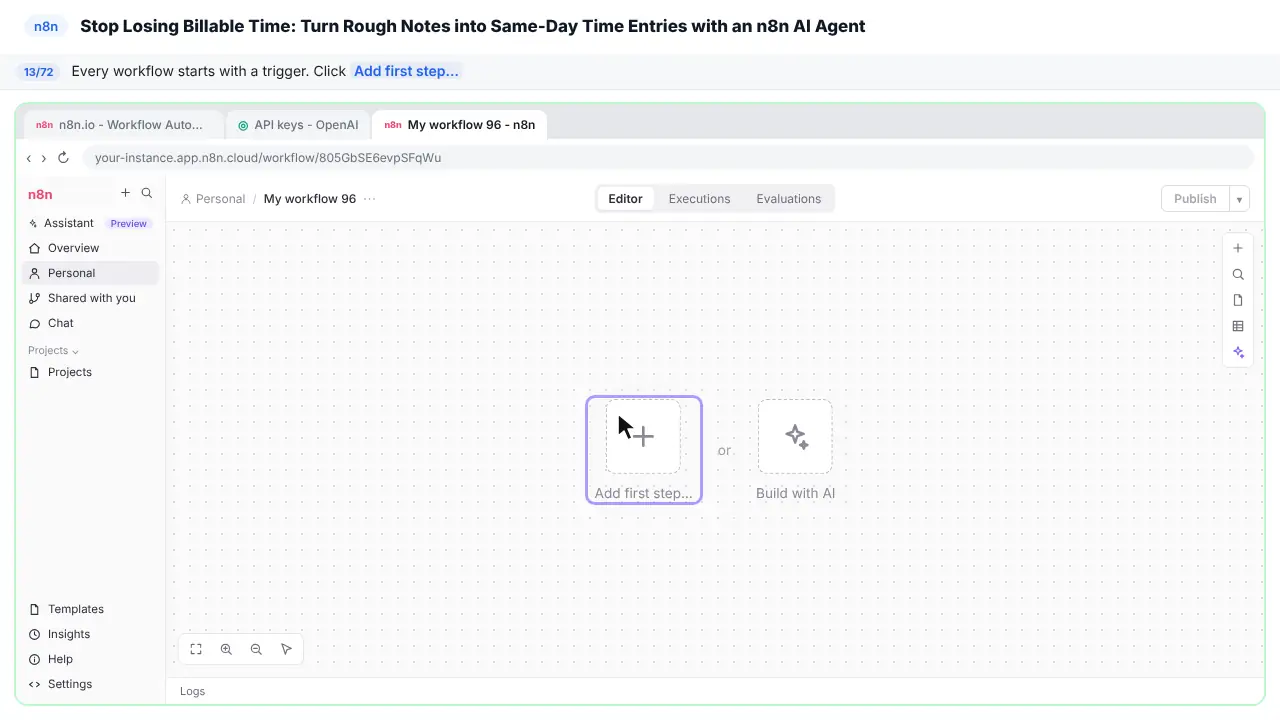Click the My workflow 96 title
The height and width of the screenshot is (720, 1280).
[x=310, y=199]
